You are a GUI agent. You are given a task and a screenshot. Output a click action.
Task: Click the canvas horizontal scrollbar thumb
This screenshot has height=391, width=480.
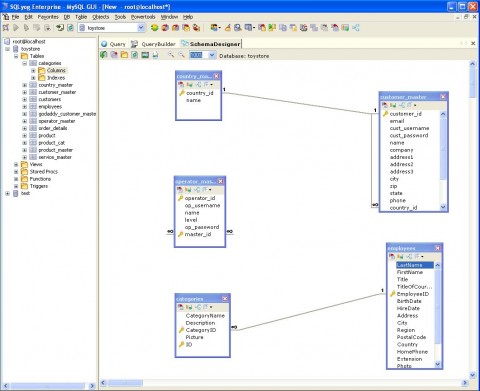pyautogui.click(x=125, y=382)
